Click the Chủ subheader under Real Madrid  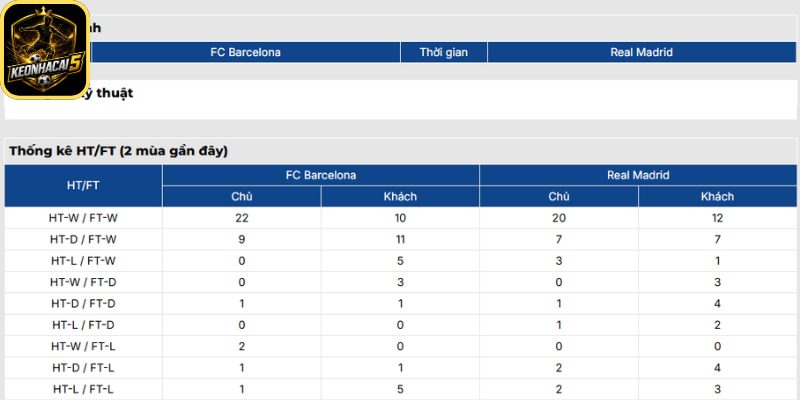click(x=559, y=196)
